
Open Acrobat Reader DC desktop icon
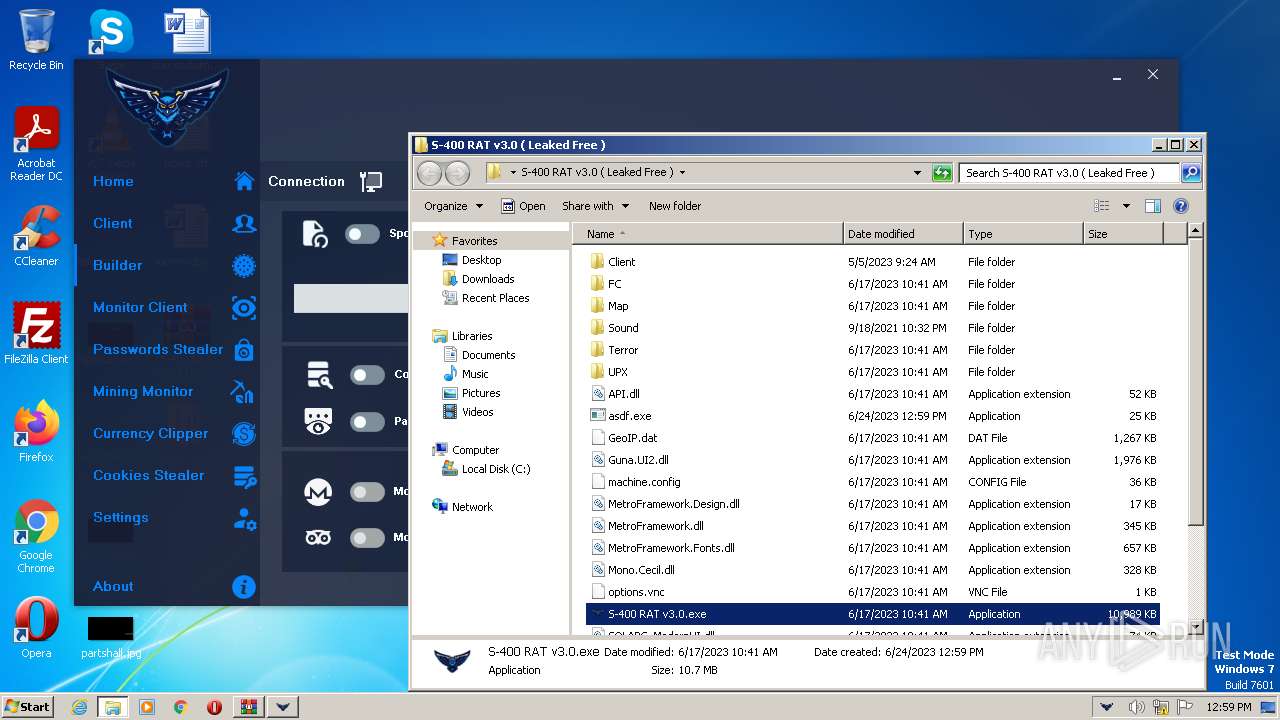(x=36, y=145)
